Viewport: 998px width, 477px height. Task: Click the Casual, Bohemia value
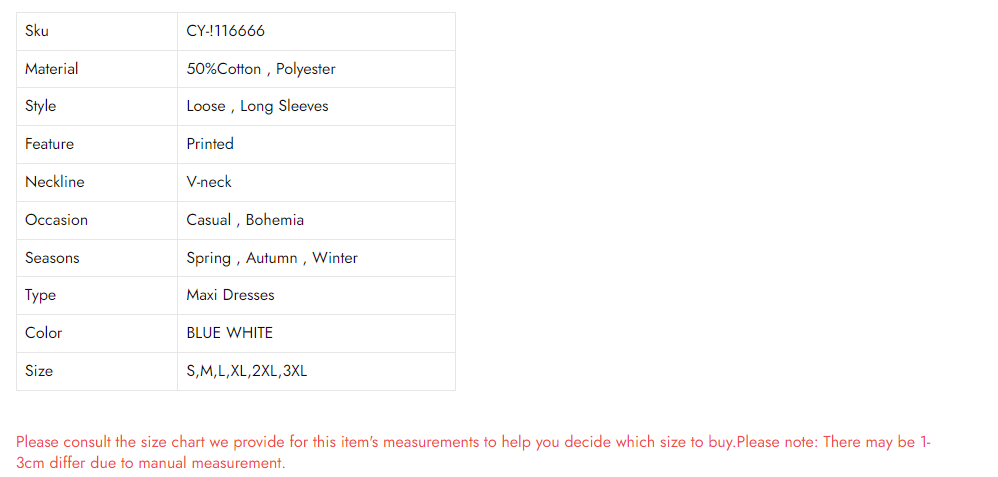tap(245, 220)
